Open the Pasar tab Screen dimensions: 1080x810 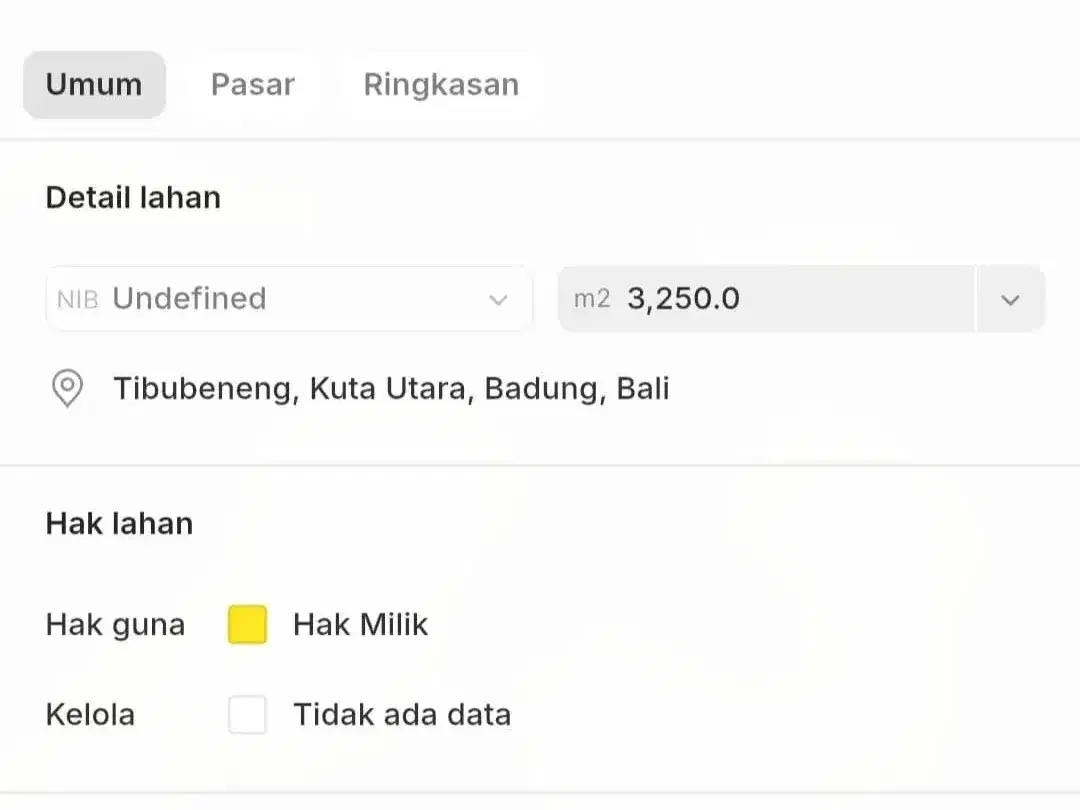point(253,85)
